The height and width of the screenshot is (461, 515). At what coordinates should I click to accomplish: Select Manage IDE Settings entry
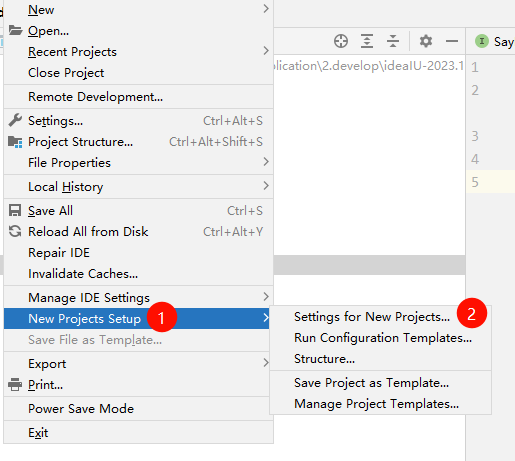coord(138,298)
